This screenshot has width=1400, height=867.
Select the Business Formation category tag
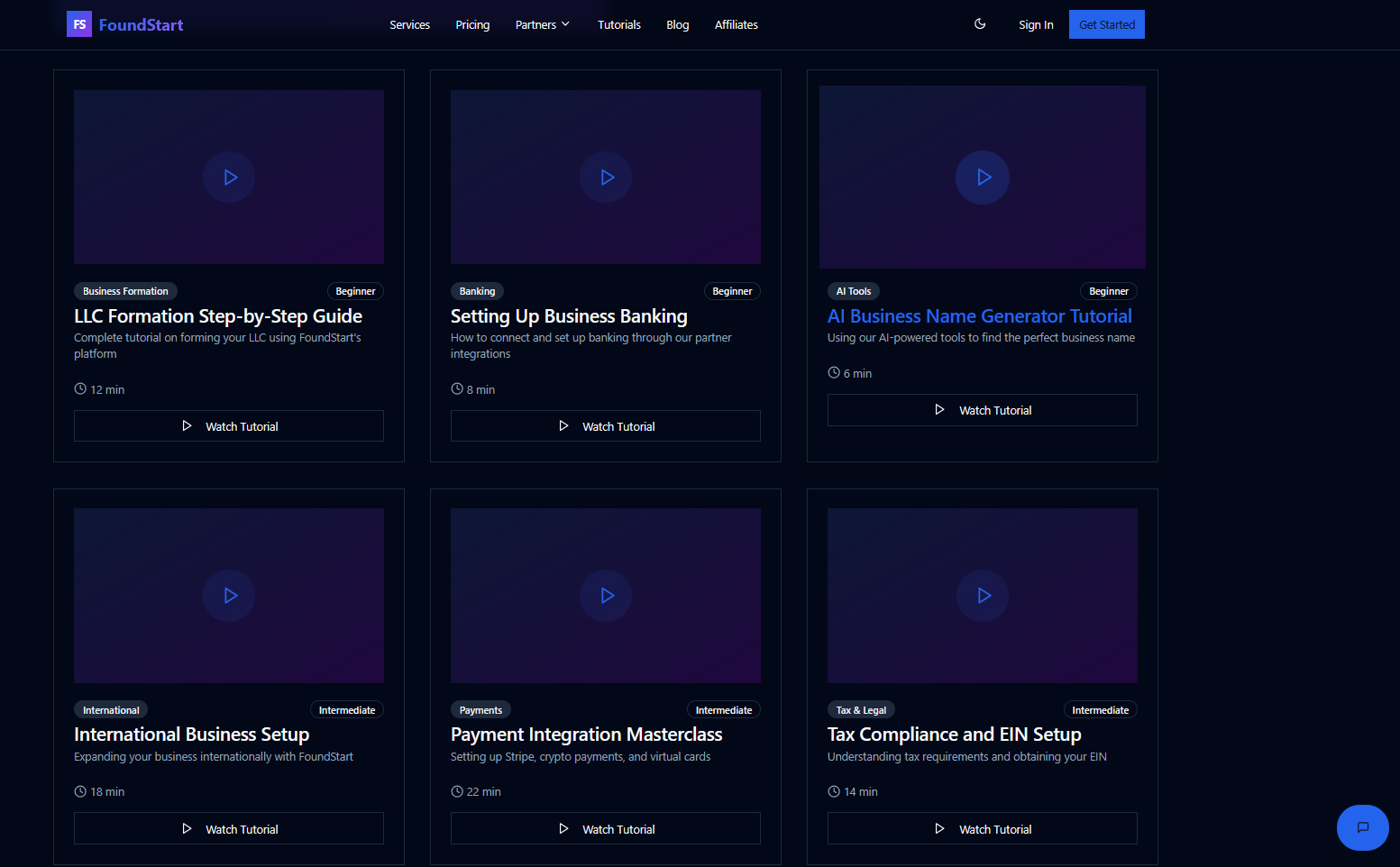click(x=125, y=291)
